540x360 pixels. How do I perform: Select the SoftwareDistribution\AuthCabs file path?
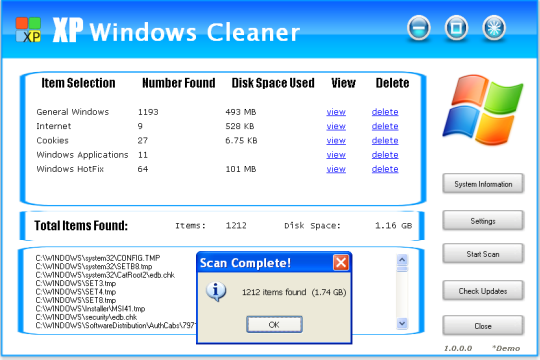point(116,325)
